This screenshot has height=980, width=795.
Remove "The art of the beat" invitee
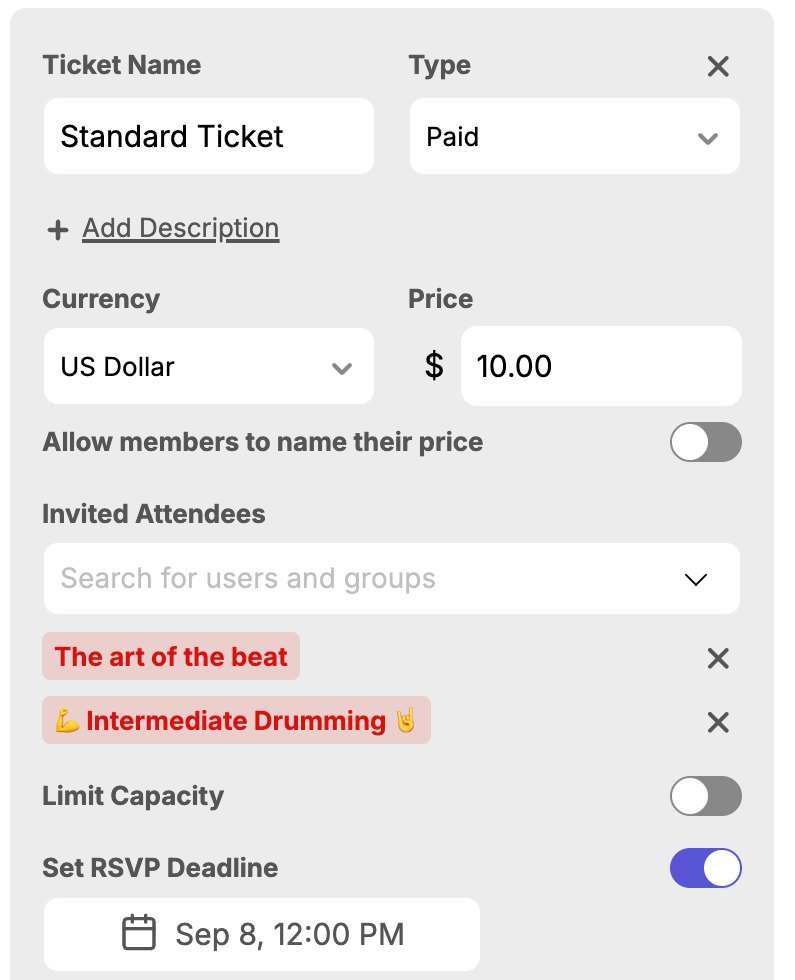pos(718,658)
